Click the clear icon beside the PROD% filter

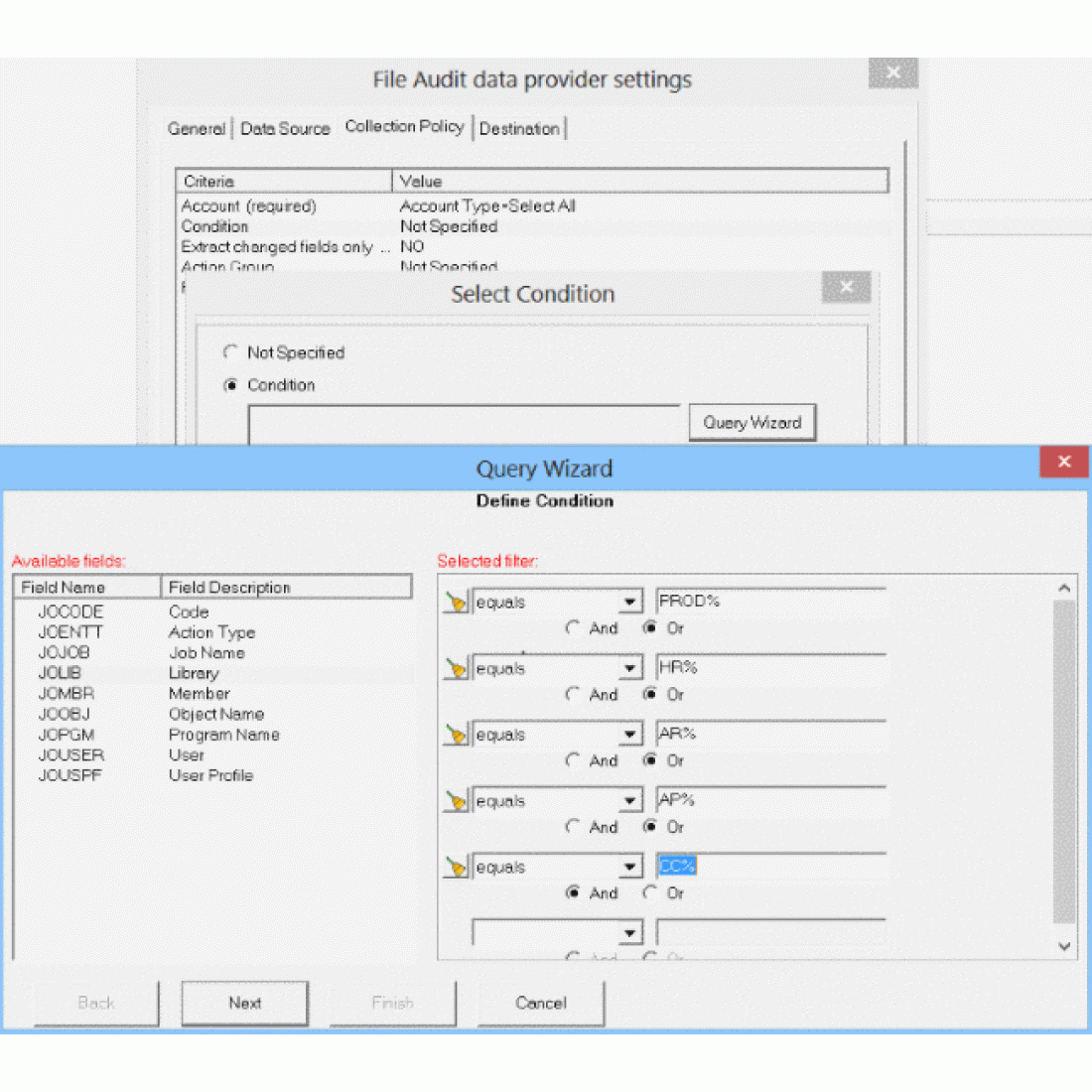(x=456, y=603)
